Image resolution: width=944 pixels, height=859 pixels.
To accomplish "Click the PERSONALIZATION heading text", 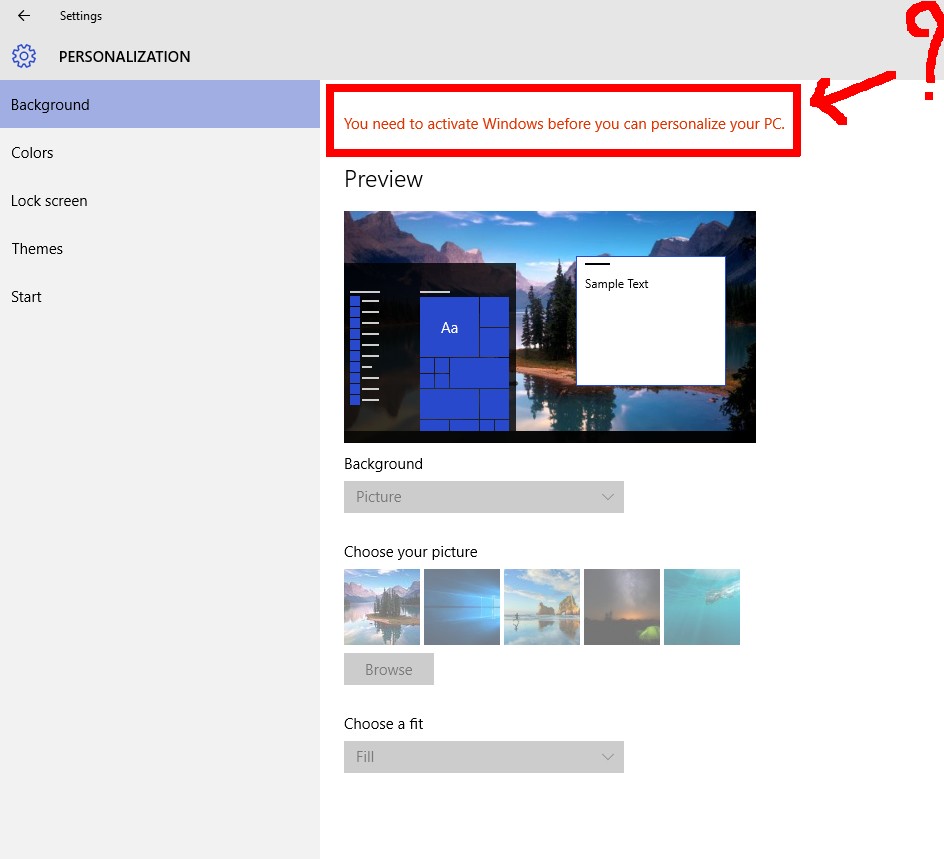I will click(124, 57).
